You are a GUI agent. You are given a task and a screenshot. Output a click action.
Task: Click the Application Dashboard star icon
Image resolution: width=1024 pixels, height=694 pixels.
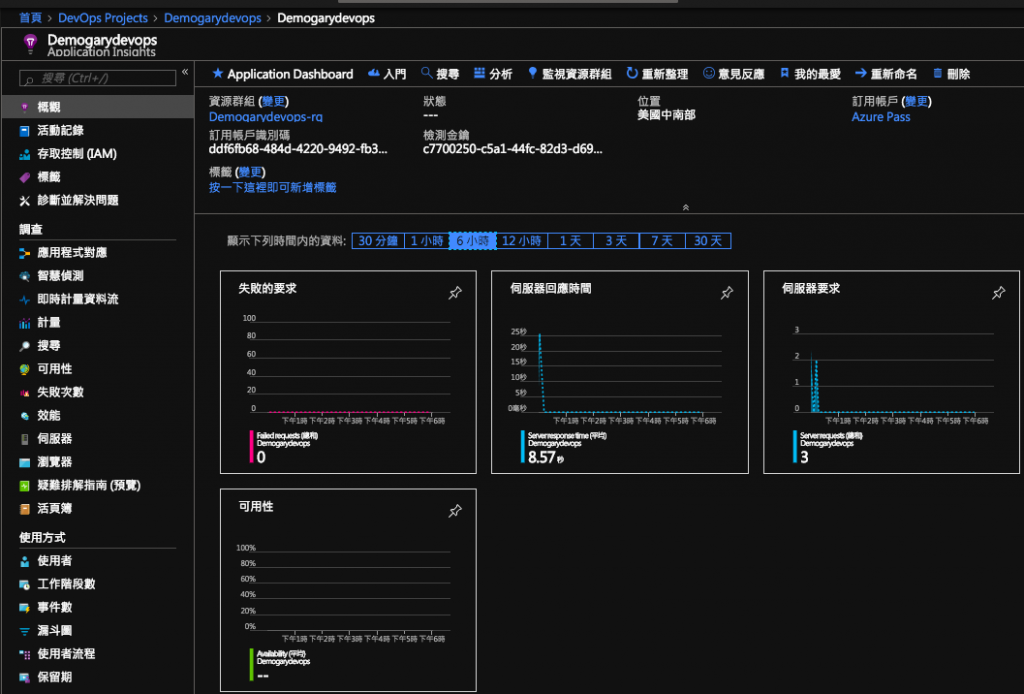click(x=217, y=73)
